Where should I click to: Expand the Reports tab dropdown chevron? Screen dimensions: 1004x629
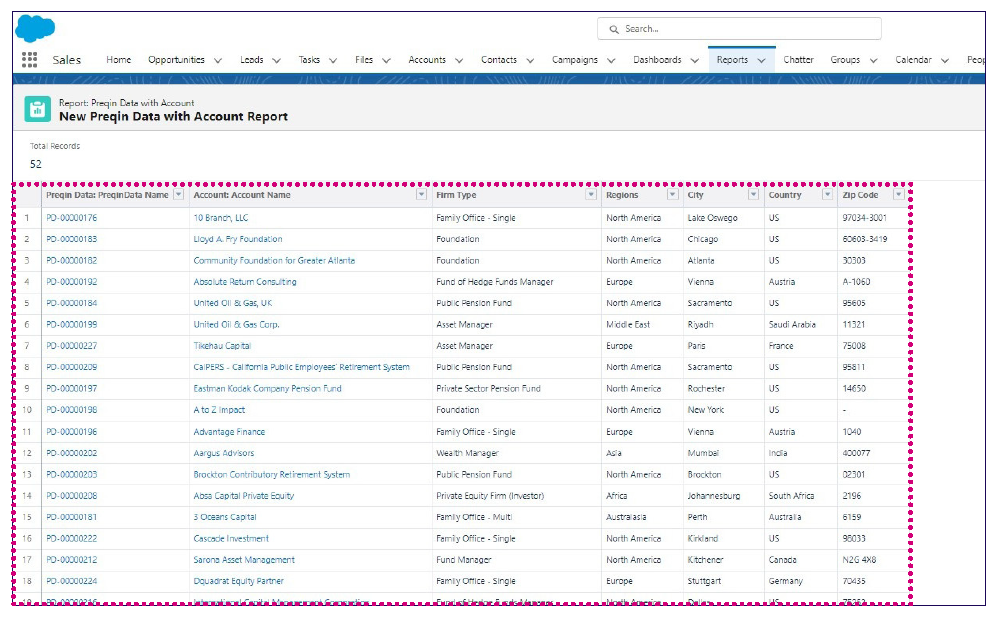pyautogui.click(x=761, y=60)
